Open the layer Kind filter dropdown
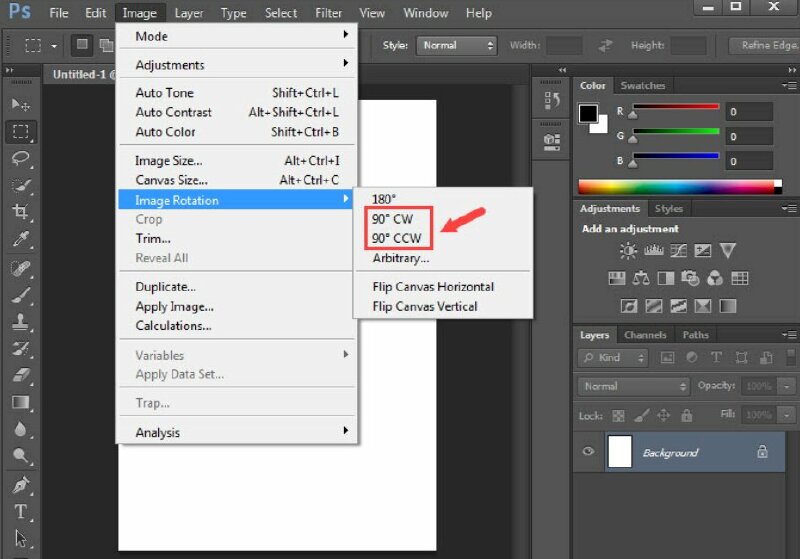Screen dimensions: 800x559 coord(613,358)
